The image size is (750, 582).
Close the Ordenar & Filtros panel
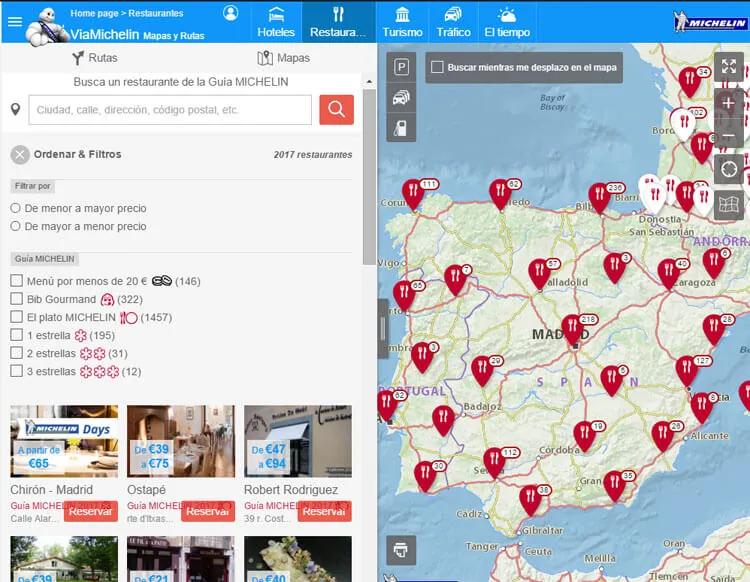pos(20,154)
